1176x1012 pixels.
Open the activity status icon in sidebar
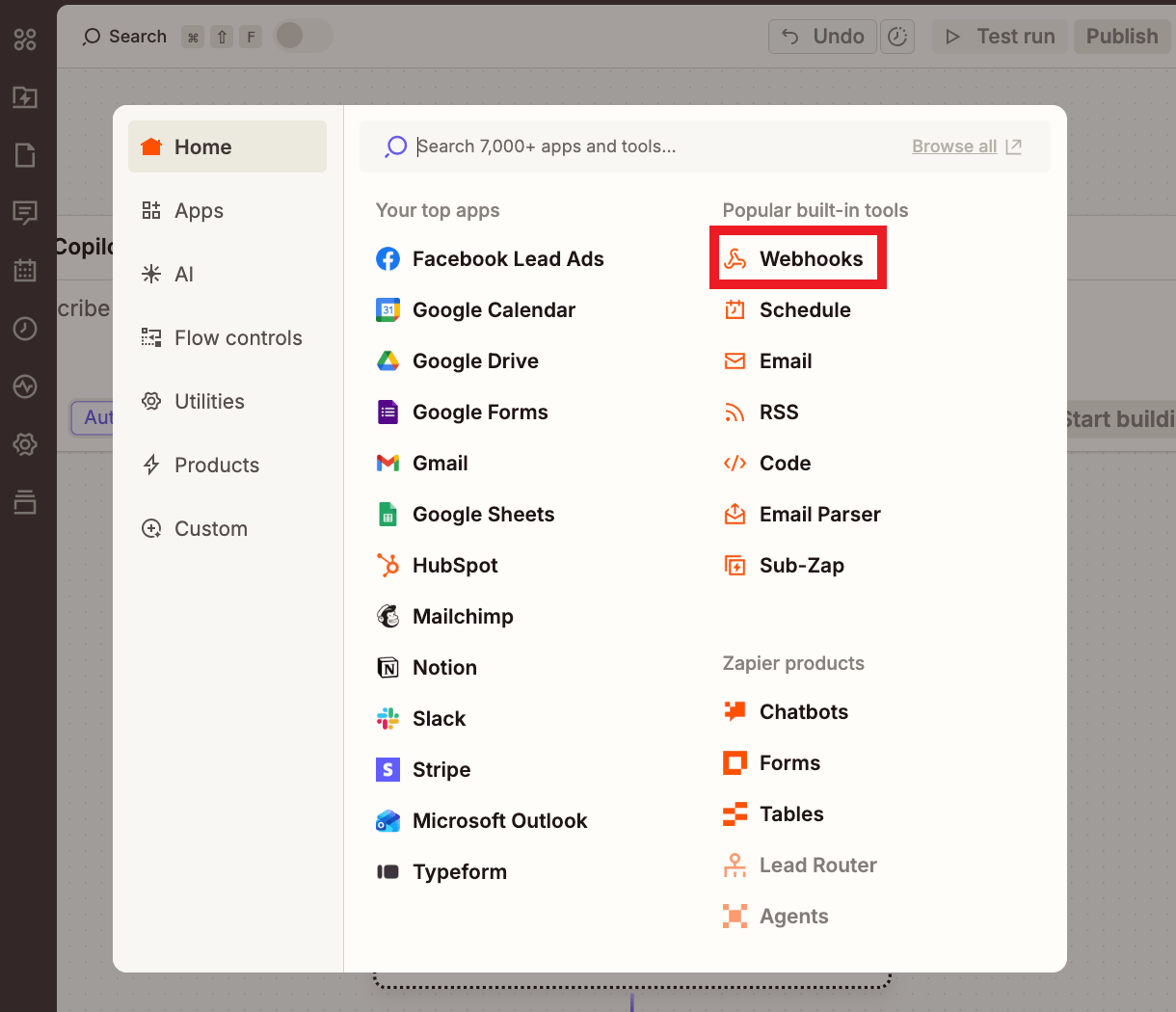(25, 386)
